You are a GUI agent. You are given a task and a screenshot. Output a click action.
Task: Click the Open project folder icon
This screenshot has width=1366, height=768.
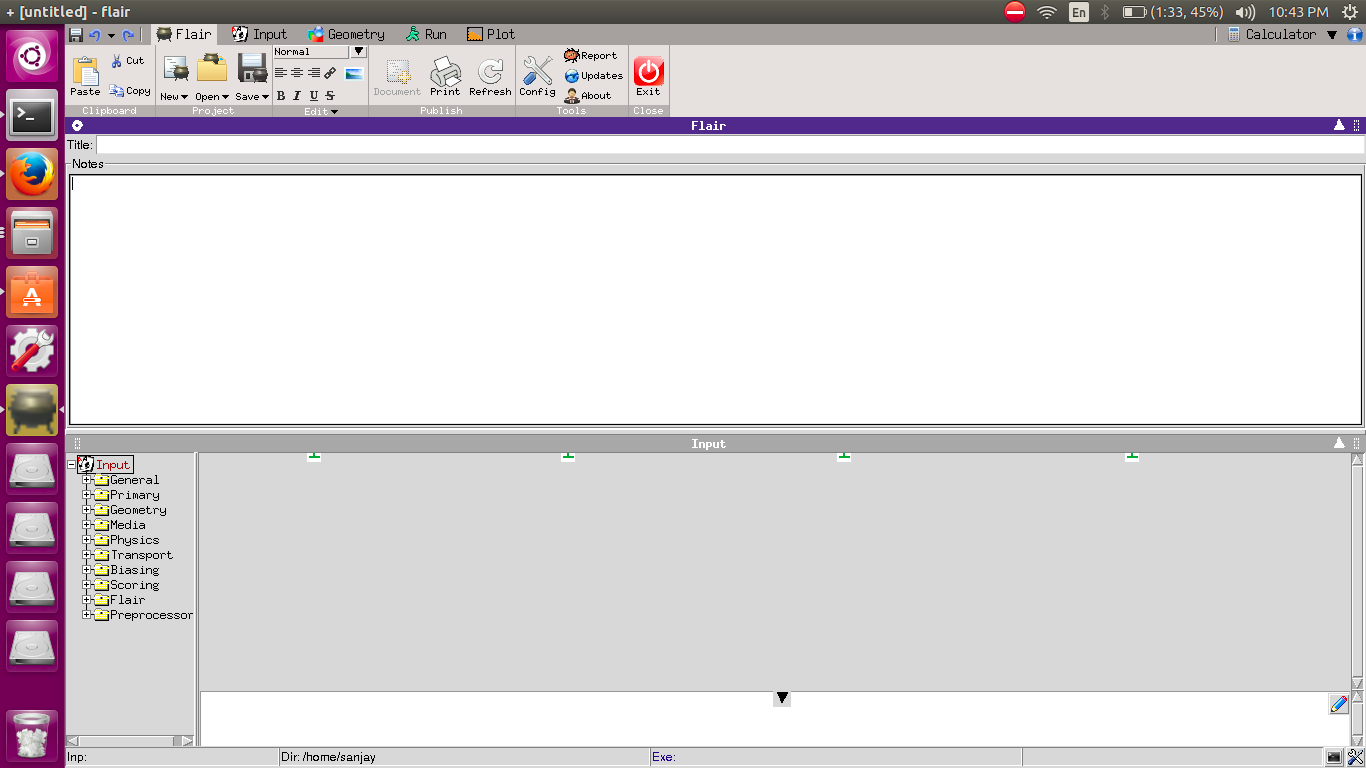click(x=212, y=68)
